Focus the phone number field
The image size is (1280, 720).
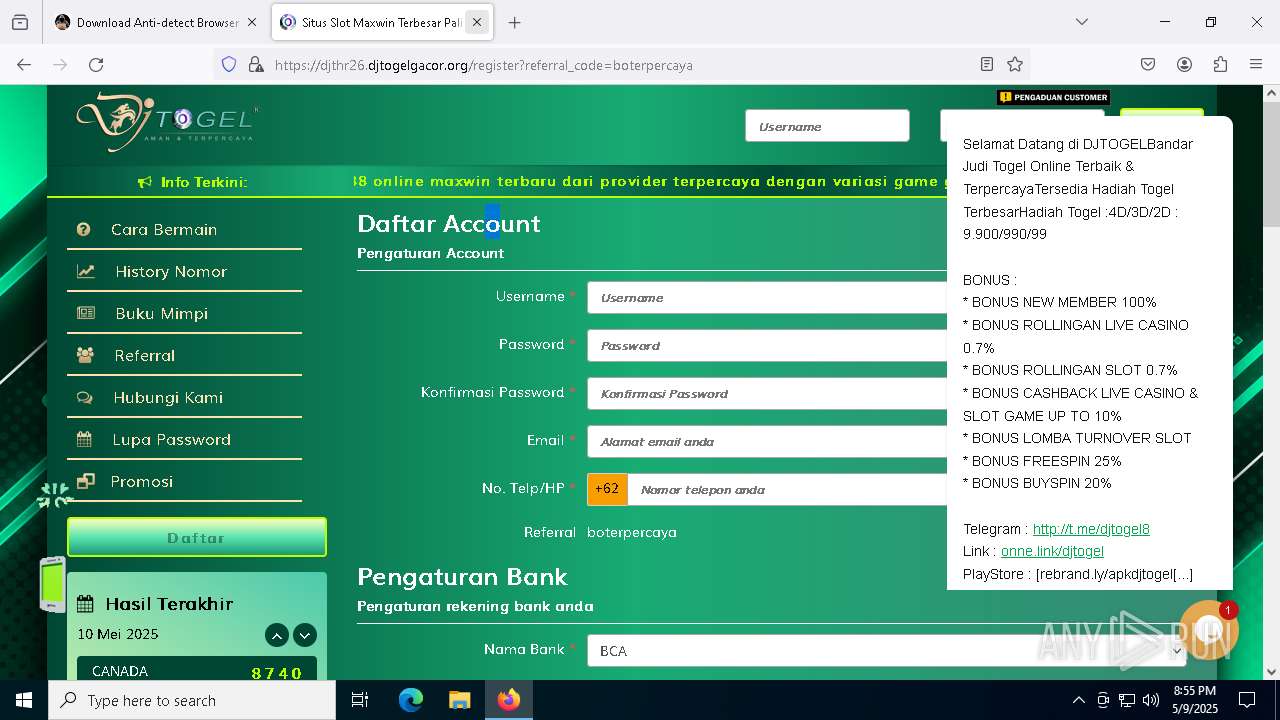787,490
